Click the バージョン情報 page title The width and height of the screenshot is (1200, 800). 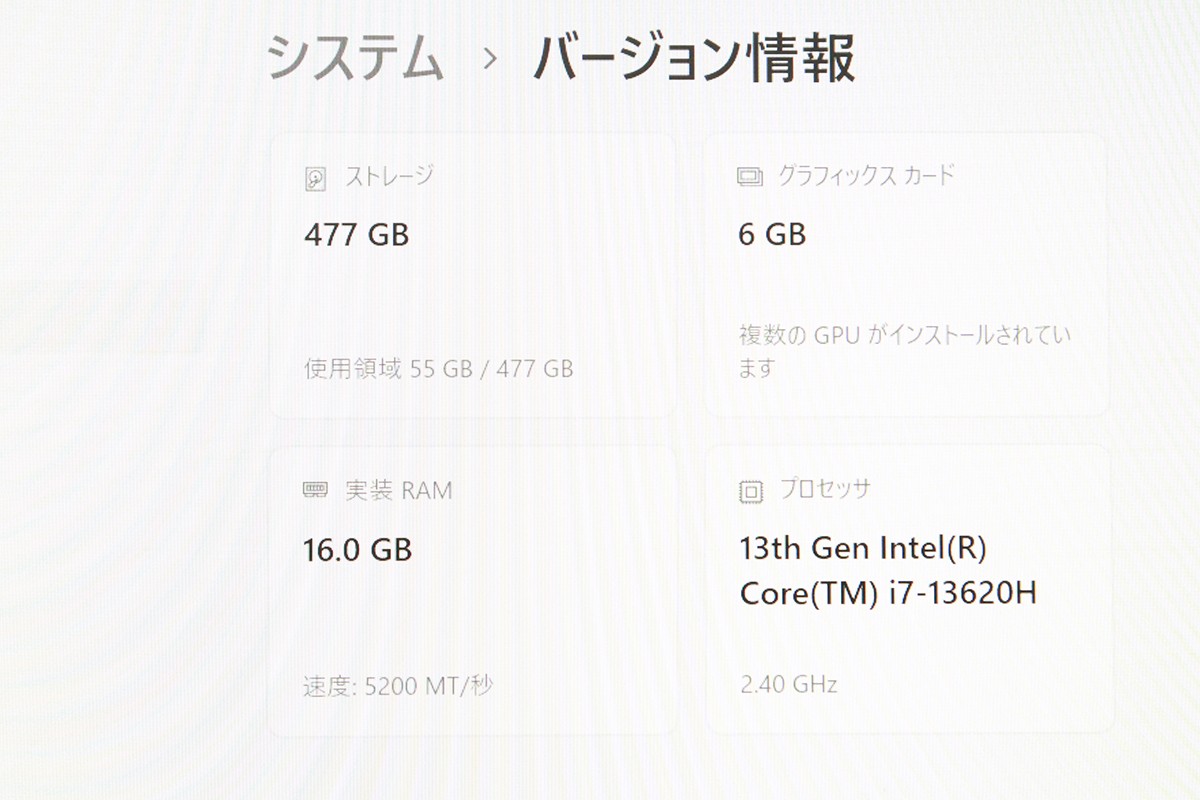(693, 58)
